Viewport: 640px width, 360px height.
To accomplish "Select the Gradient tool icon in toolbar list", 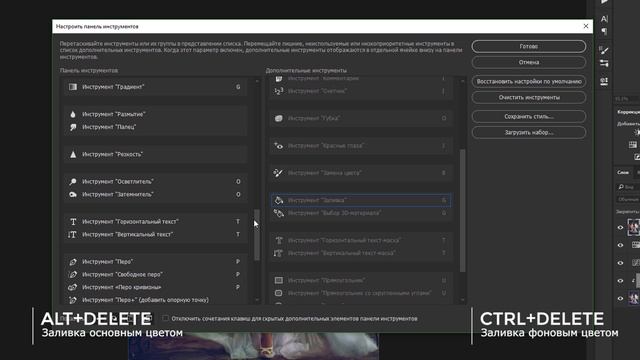I will (x=73, y=87).
